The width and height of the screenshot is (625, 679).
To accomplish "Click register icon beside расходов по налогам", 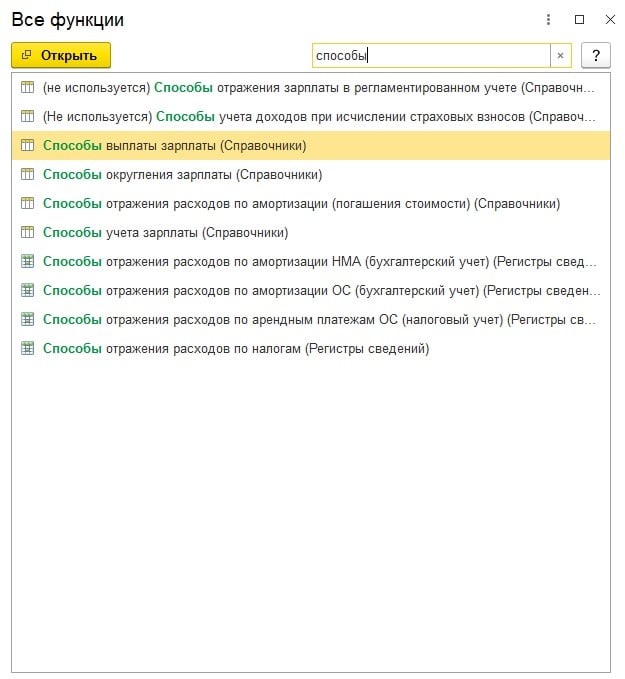I will [x=27, y=349].
